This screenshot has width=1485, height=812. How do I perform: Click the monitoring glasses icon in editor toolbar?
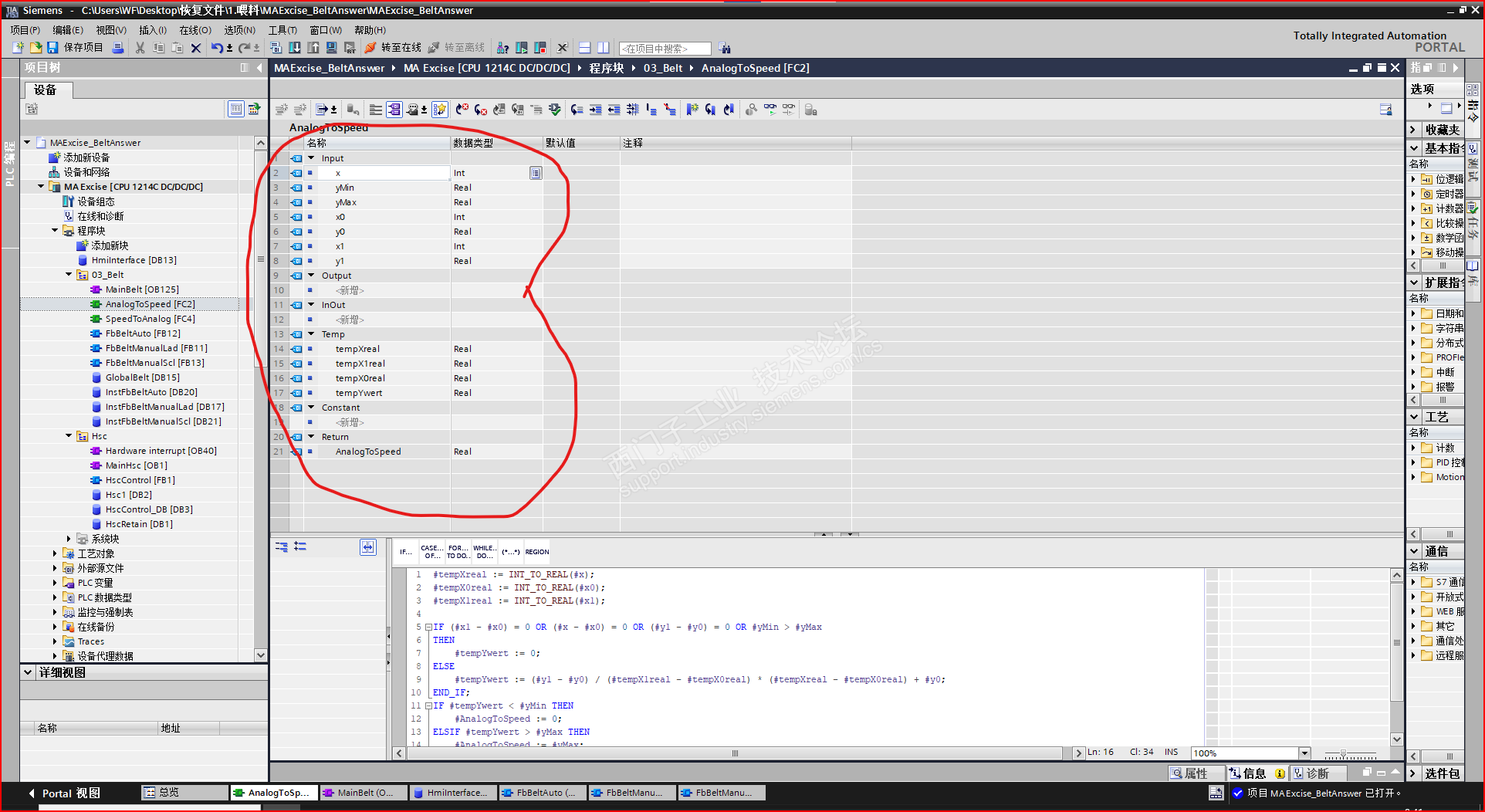(770, 110)
